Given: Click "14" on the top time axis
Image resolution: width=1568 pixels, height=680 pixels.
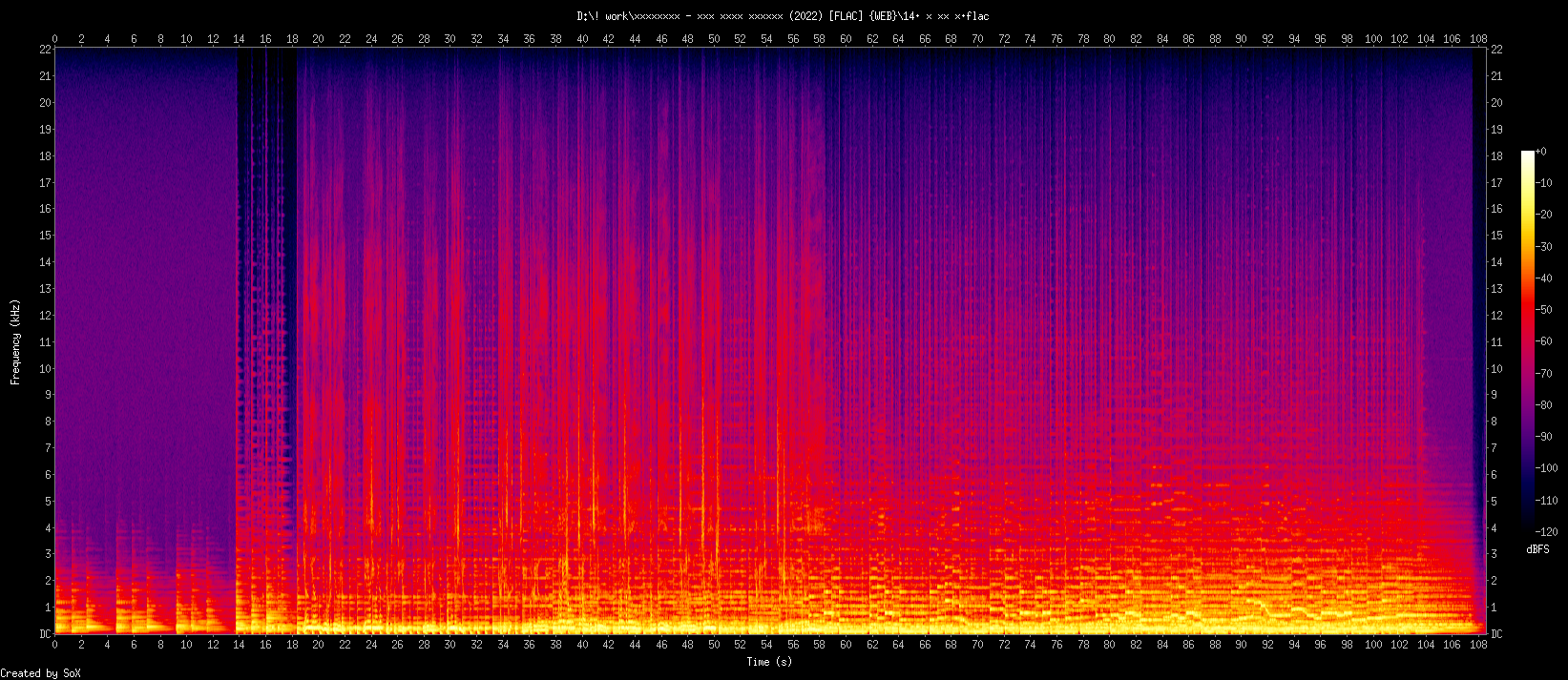Looking at the screenshot, I should 239,39.
